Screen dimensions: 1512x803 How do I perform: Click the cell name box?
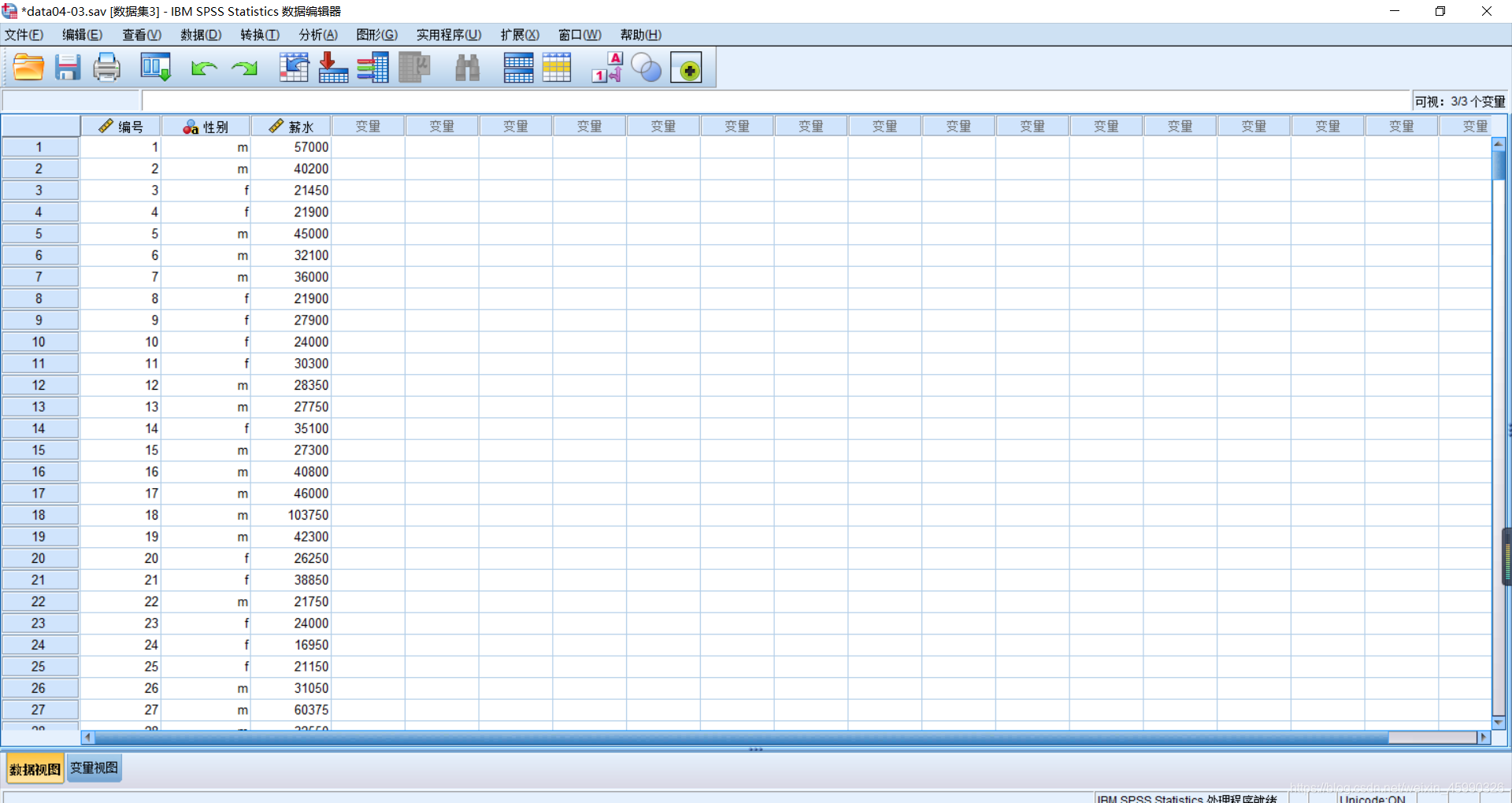(71, 101)
